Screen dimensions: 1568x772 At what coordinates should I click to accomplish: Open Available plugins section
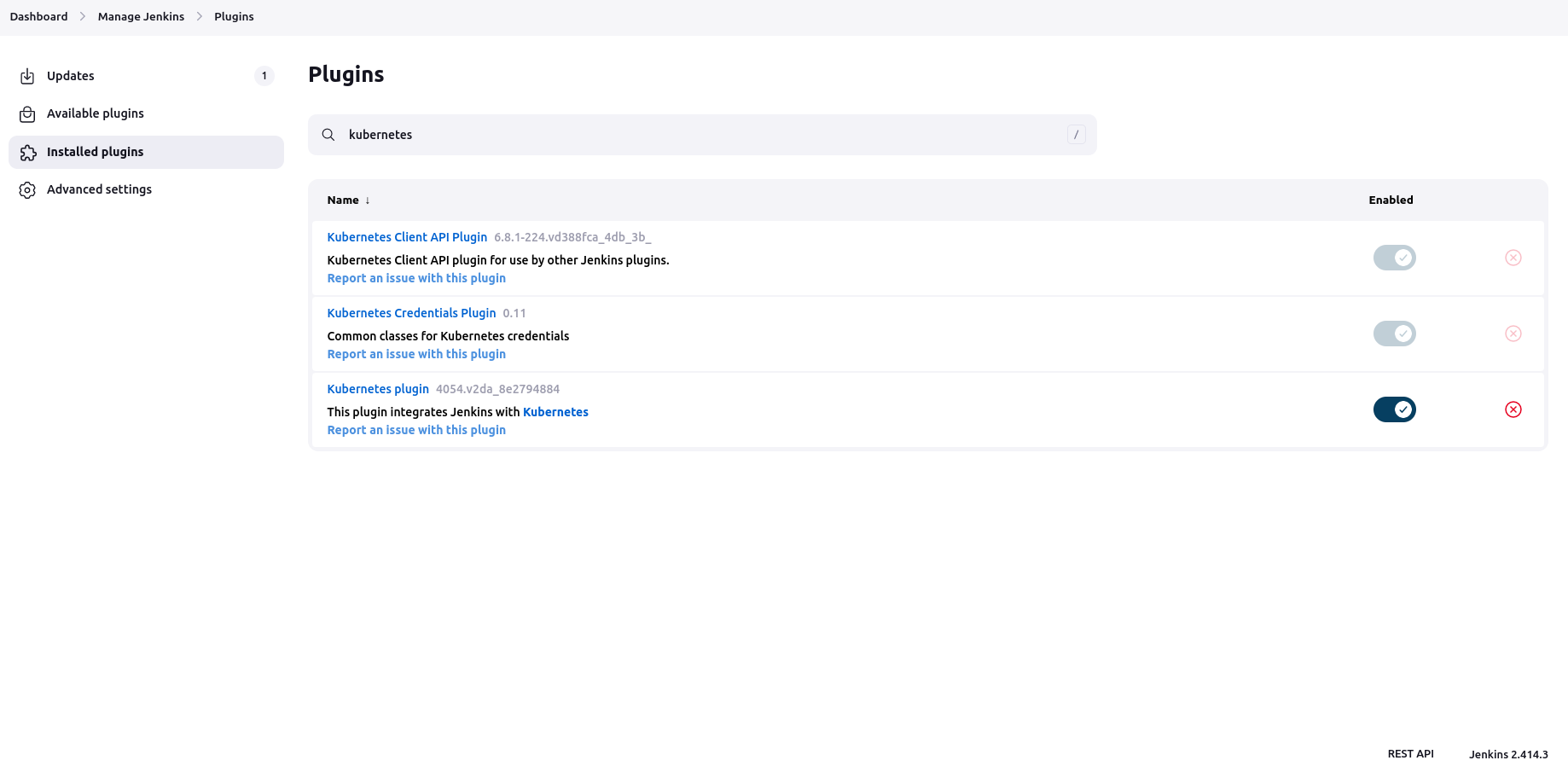point(146,113)
